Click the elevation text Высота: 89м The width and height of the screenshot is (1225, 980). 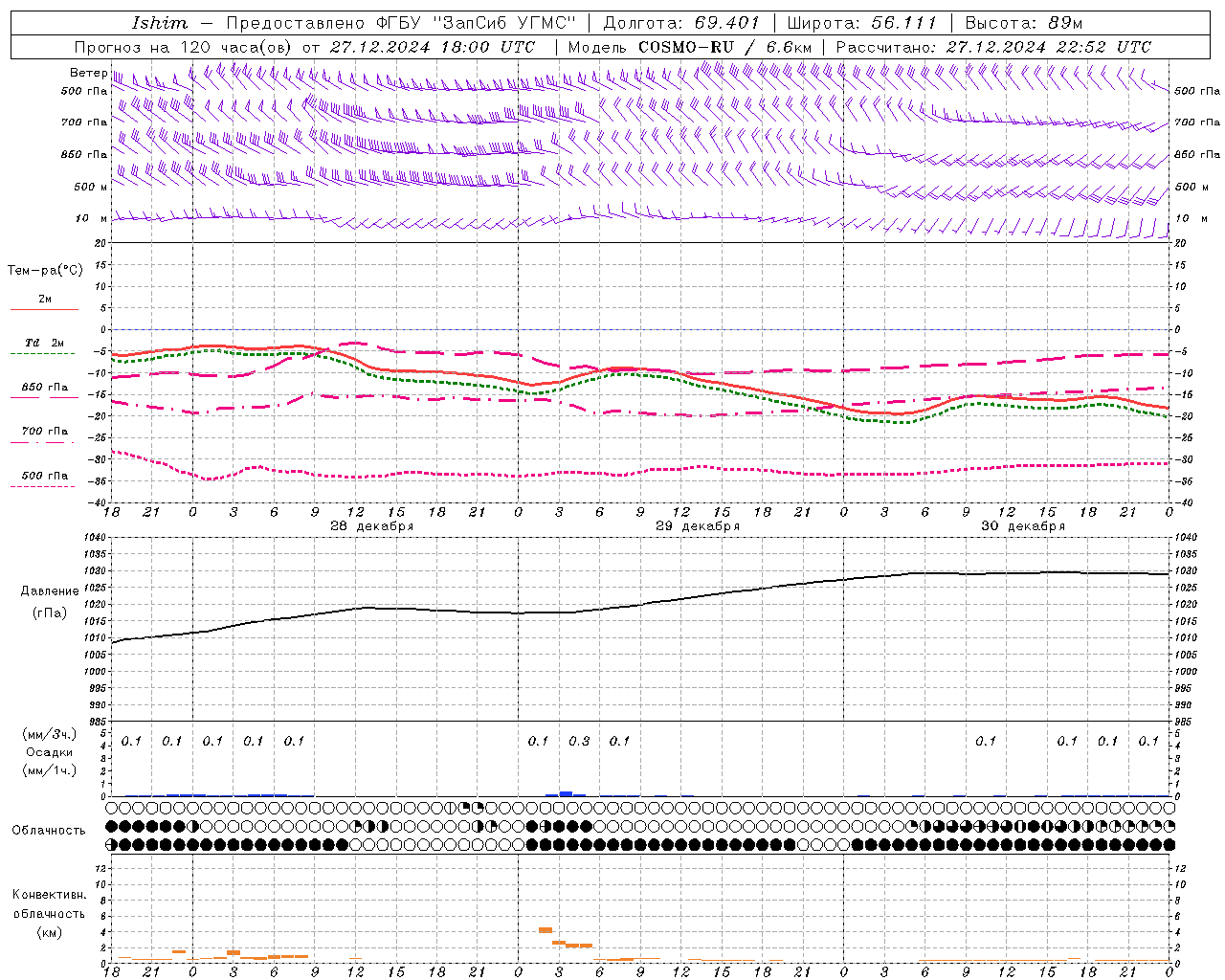[x=1024, y=23]
